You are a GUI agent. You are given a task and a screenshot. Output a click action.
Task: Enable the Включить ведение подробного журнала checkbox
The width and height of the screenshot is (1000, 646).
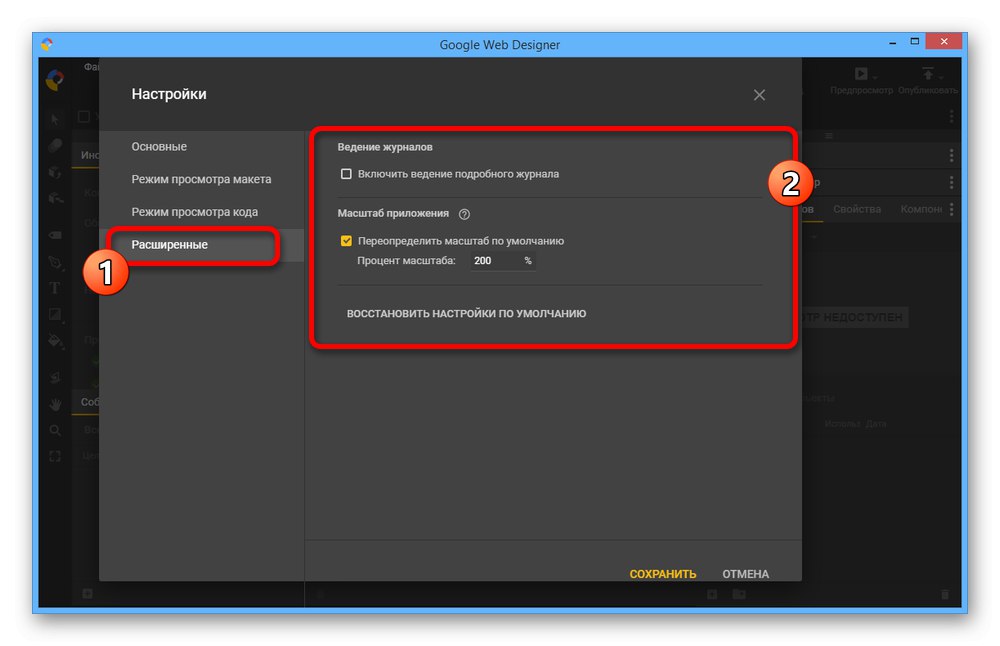[346, 174]
